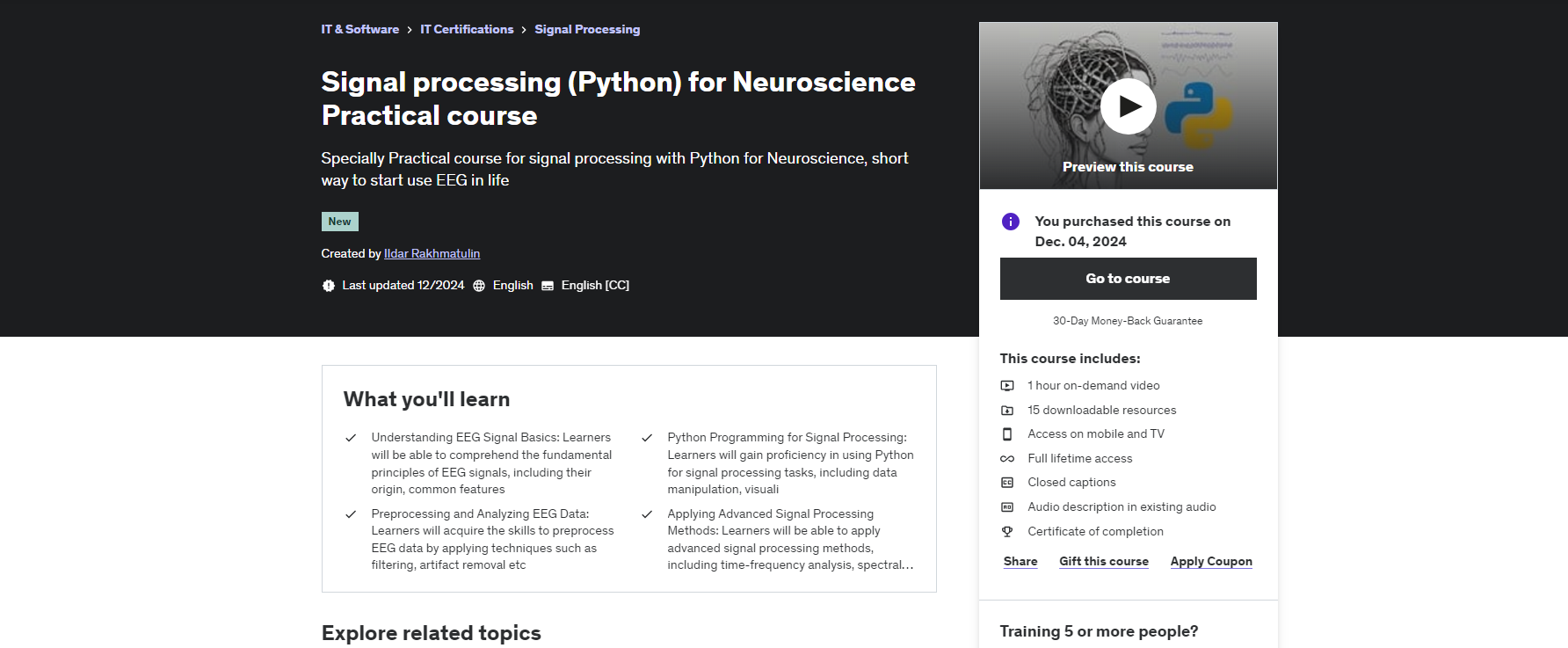This screenshot has width=1568, height=648.
Task: Click the certificate trophy icon
Action: [1007, 532]
